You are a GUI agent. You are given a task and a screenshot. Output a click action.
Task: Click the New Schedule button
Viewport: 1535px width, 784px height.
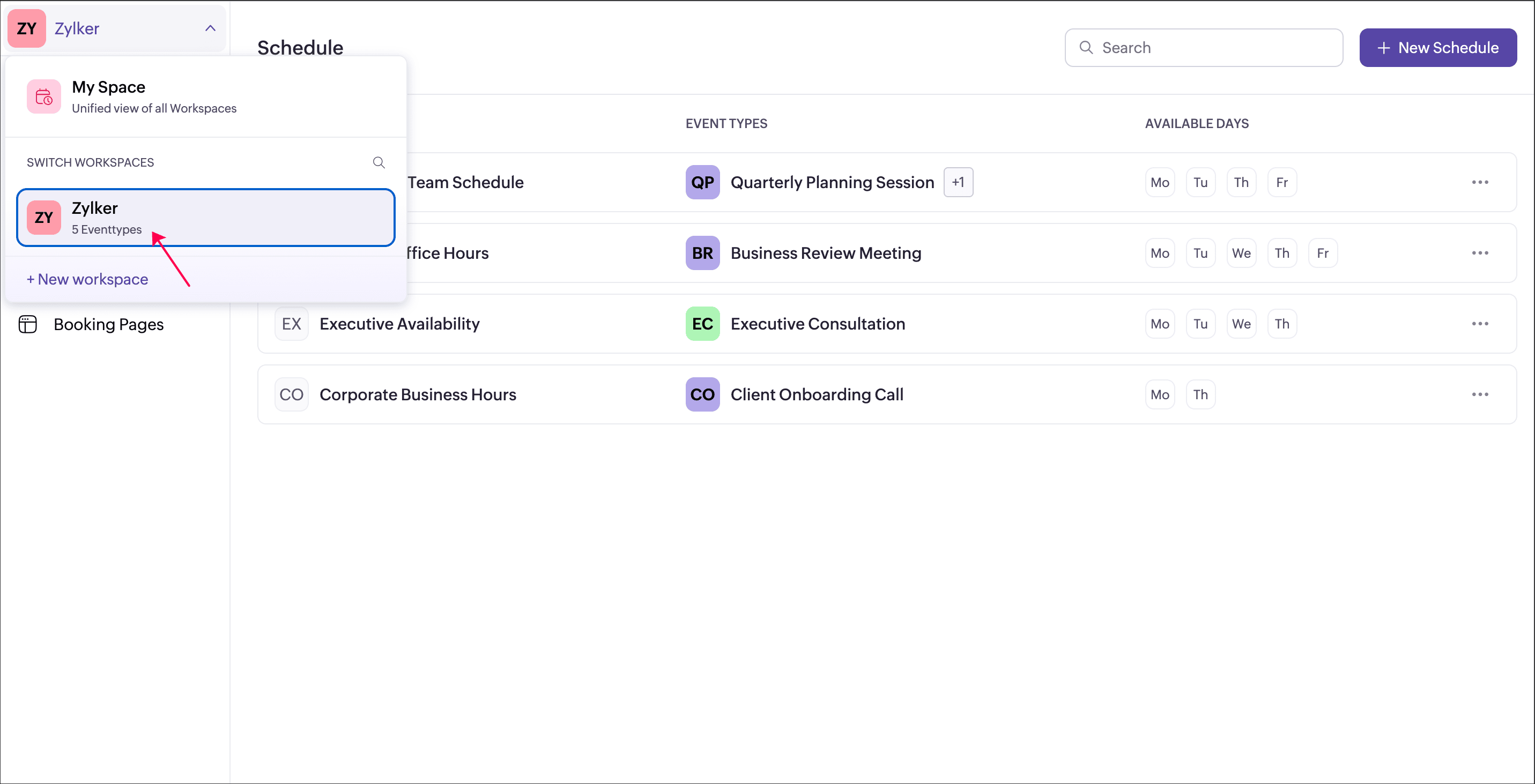pos(1437,48)
